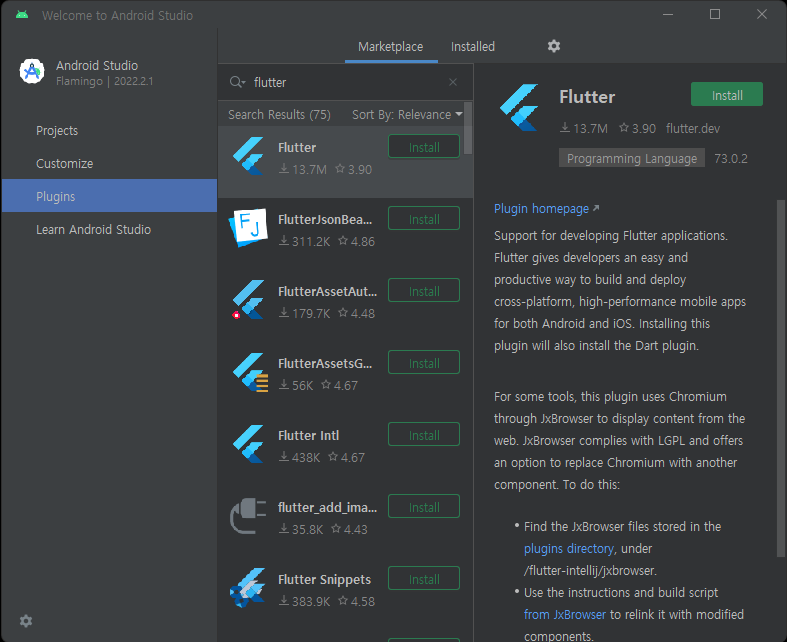The image size is (787, 642).
Task: Click the Search Results (75) label
Action: (x=279, y=114)
